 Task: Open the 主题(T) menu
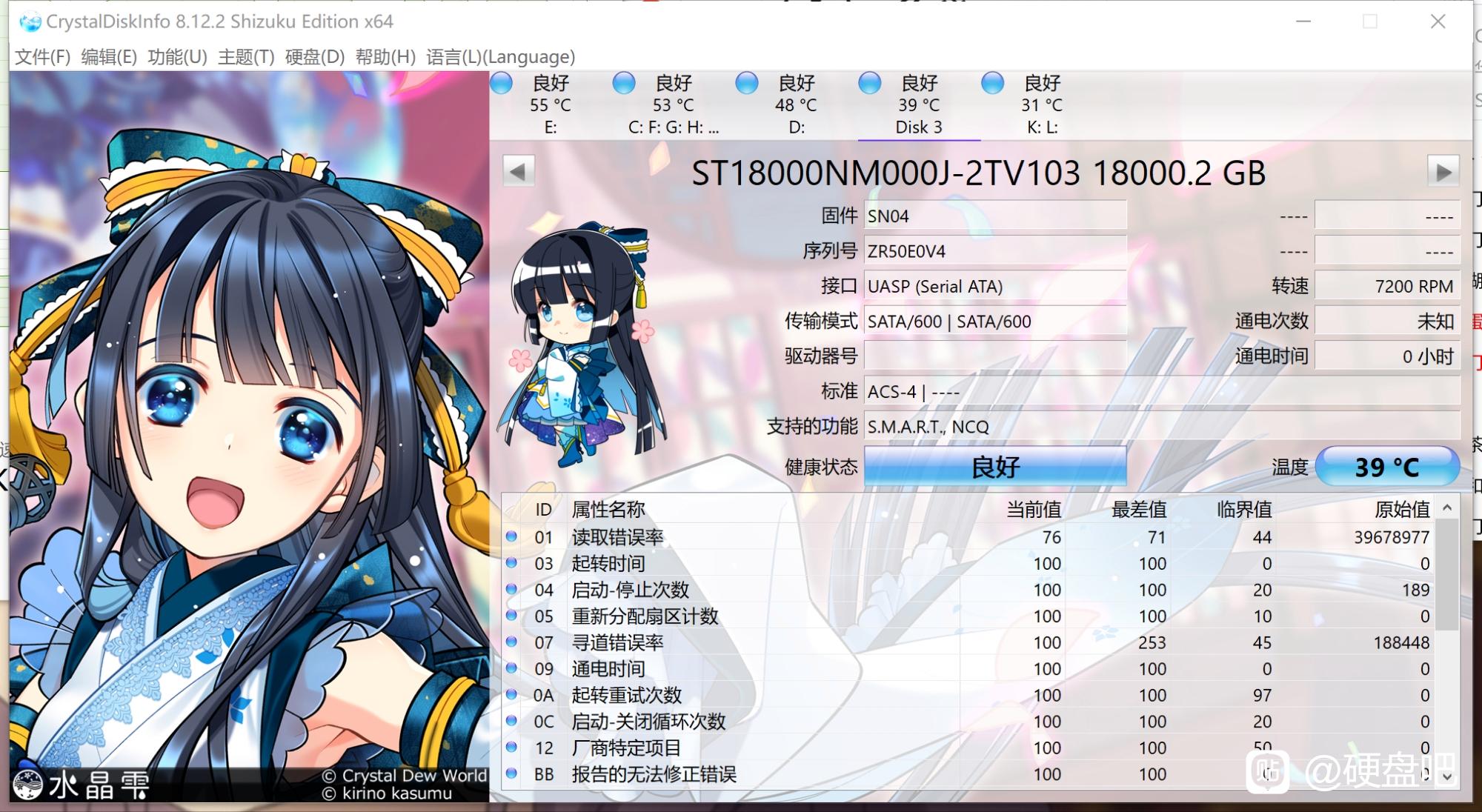[x=246, y=57]
